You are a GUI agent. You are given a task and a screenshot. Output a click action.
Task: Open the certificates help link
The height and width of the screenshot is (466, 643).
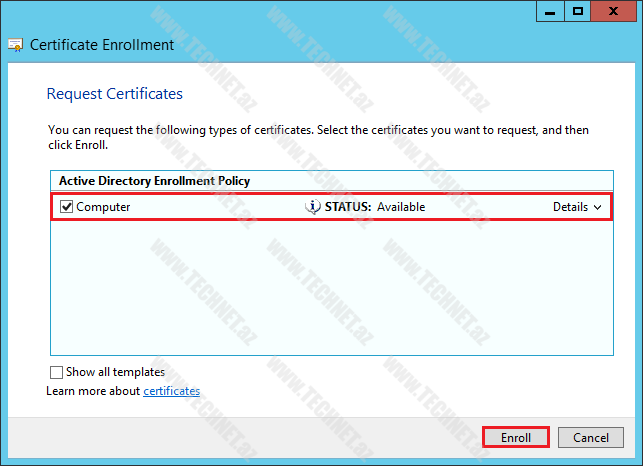click(x=171, y=391)
